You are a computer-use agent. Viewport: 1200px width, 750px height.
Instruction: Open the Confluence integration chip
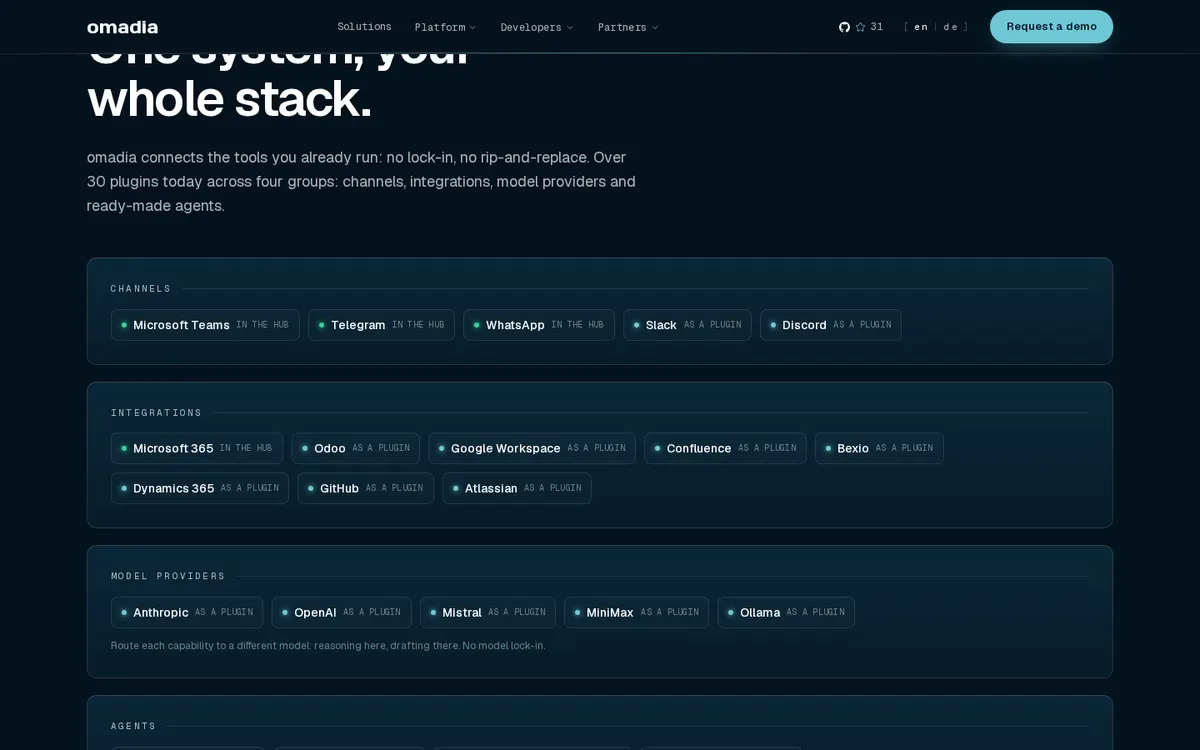tap(725, 448)
